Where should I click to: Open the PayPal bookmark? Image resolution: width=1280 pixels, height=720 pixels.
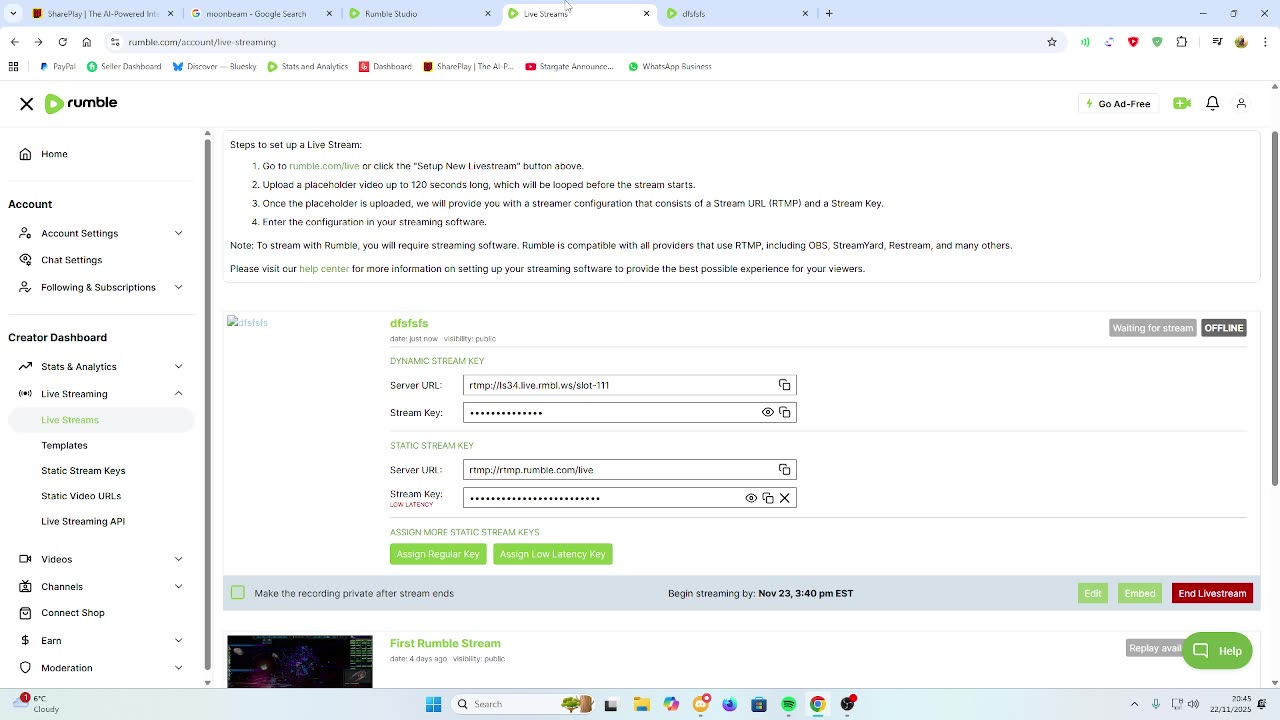pos(57,67)
